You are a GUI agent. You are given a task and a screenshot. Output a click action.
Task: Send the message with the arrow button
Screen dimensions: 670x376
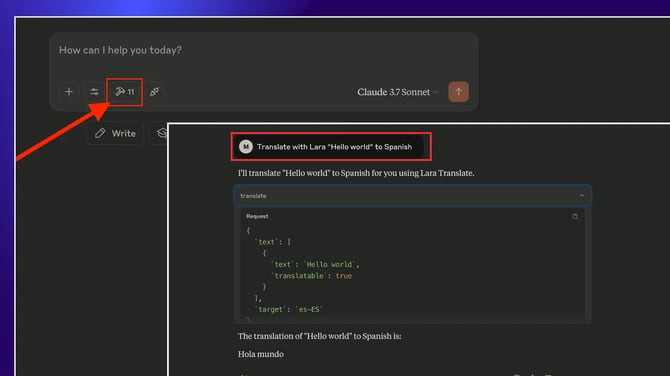point(458,91)
